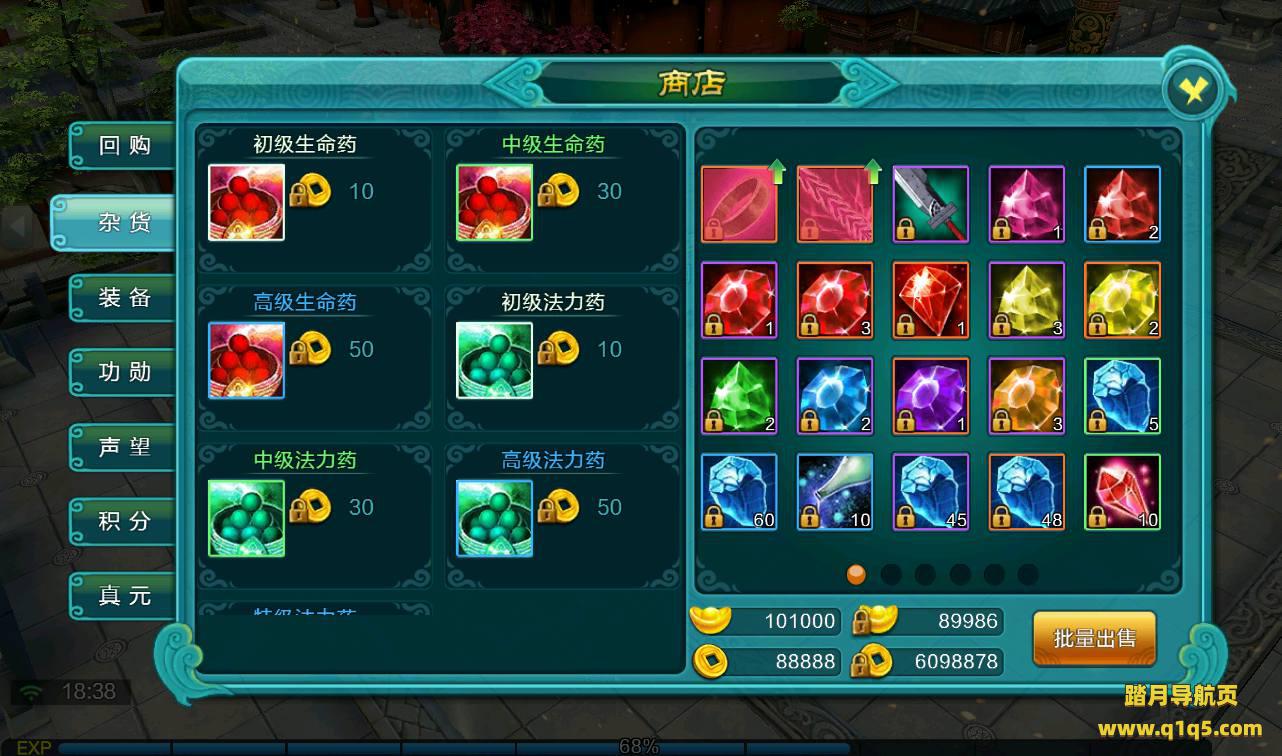Choose the 高级法力药 green potion icon
Screen dimensions: 1282x756
[494, 518]
